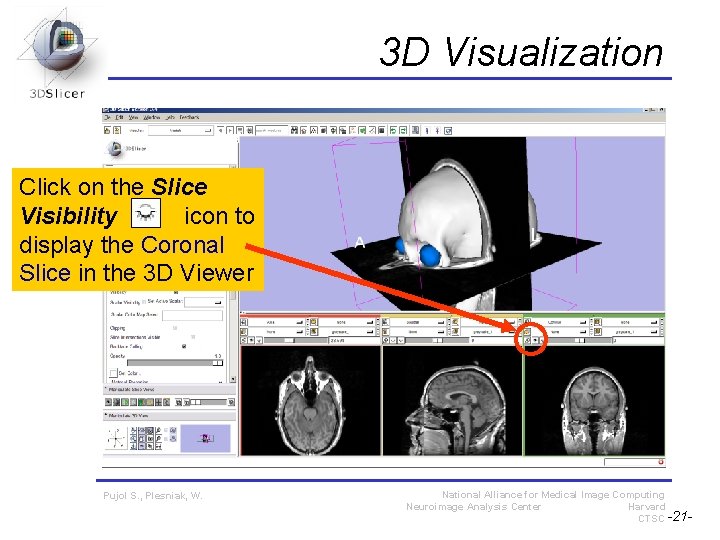Toggle Slice intersections visible checkbox
Image resolution: width=720 pixels, height=540 pixels.
coord(193,337)
